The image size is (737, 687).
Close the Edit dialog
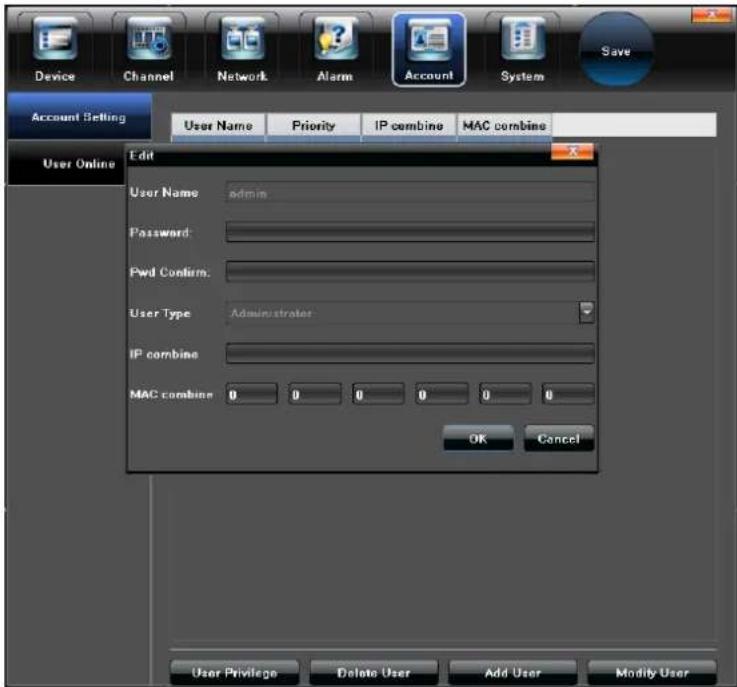(x=572, y=152)
